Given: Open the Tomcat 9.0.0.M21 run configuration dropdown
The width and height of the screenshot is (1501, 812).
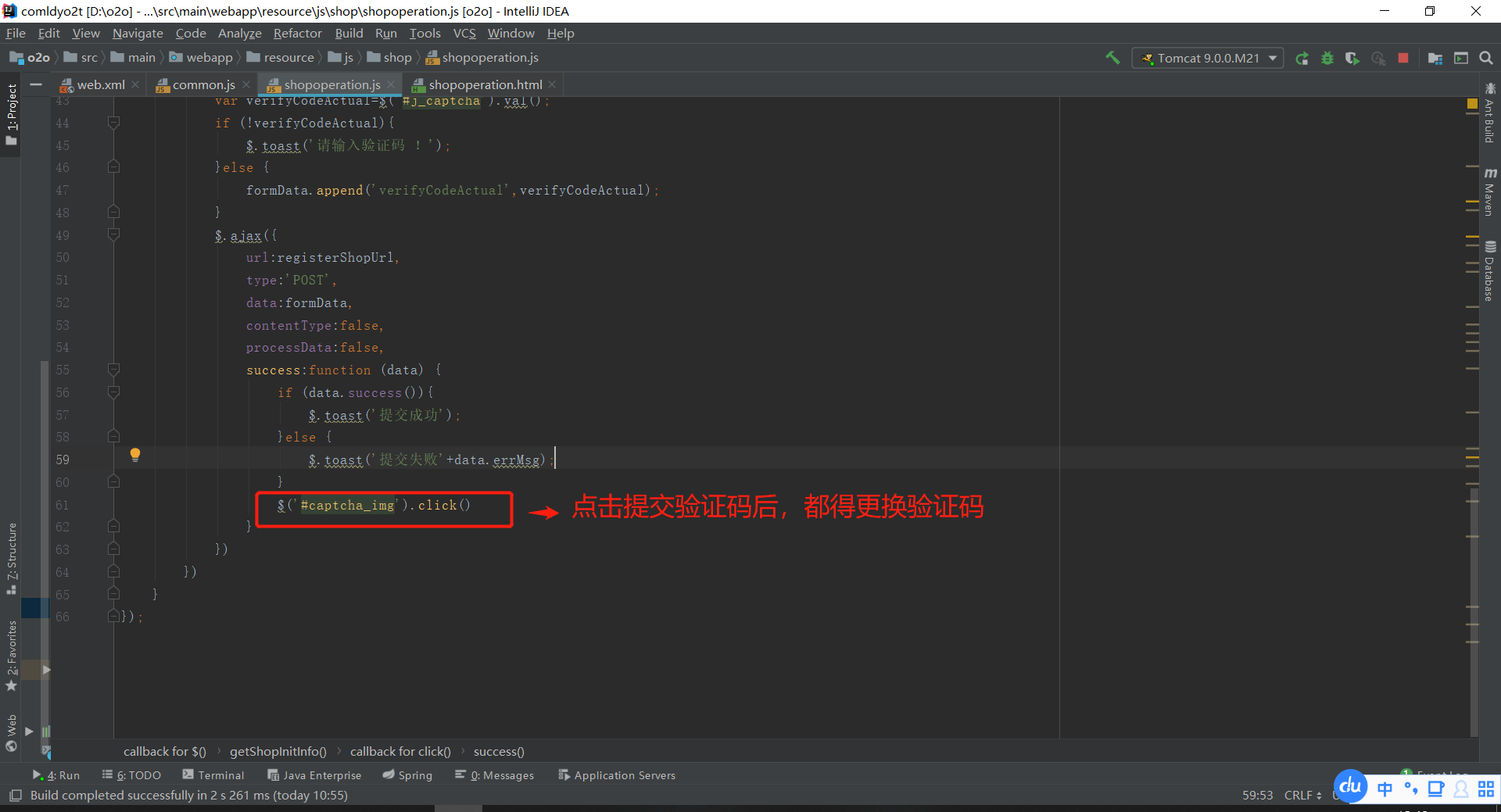Looking at the screenshot, I should tap(1207, 58).
